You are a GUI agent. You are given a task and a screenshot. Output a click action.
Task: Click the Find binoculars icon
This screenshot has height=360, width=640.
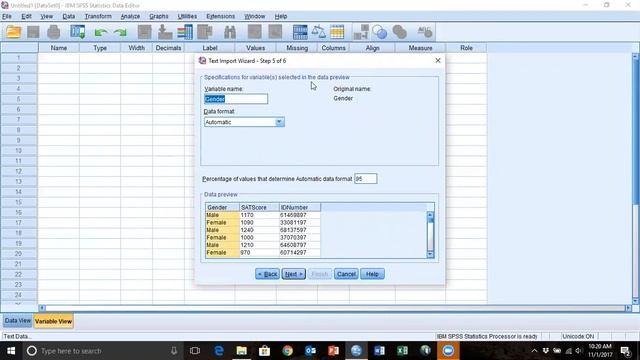(x=230, y=32)
